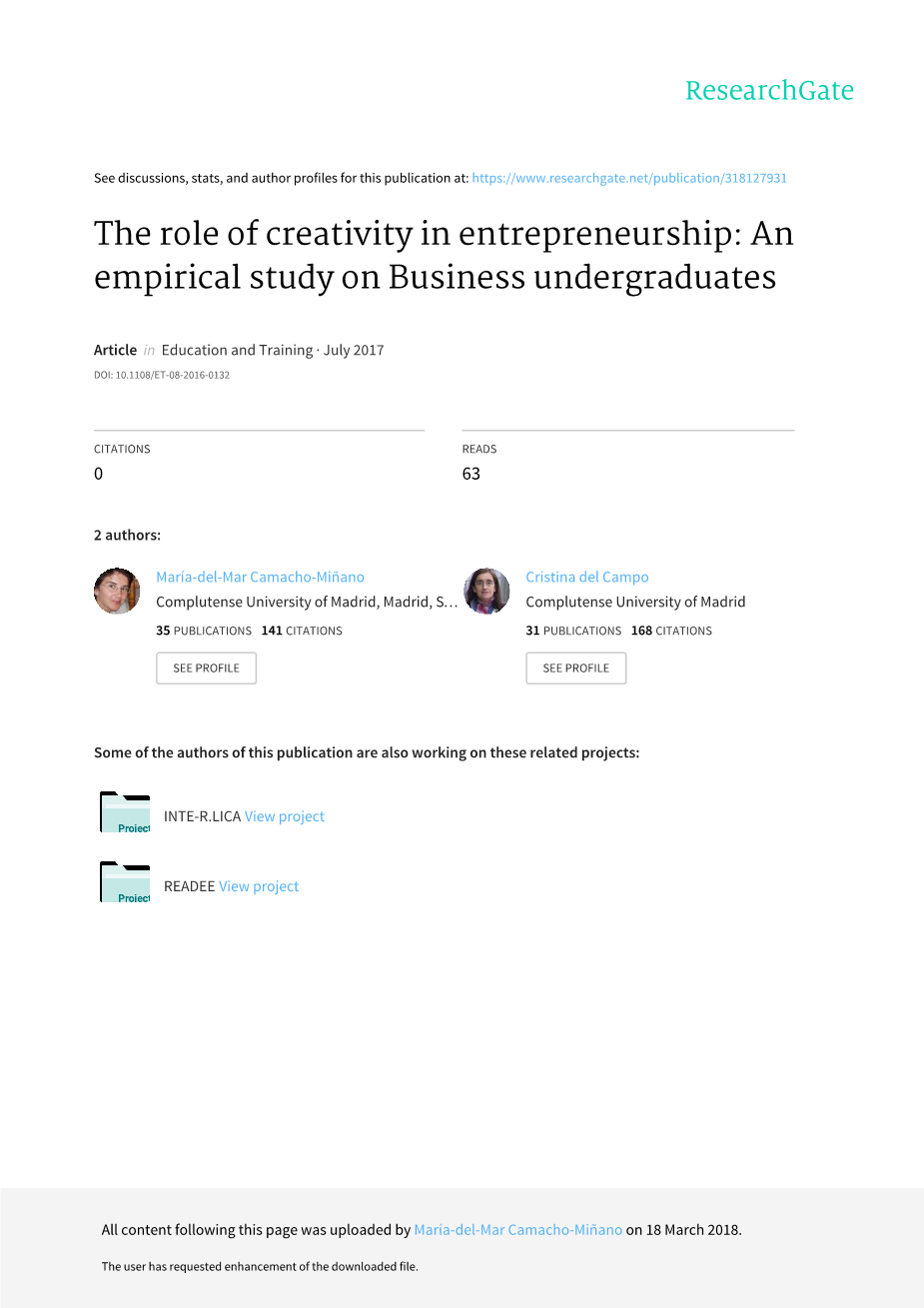Click María-del-Mar Camacho-Miñano's profile photo
The width and height of the screenshot is (924, 1308).
click(117, 591)
